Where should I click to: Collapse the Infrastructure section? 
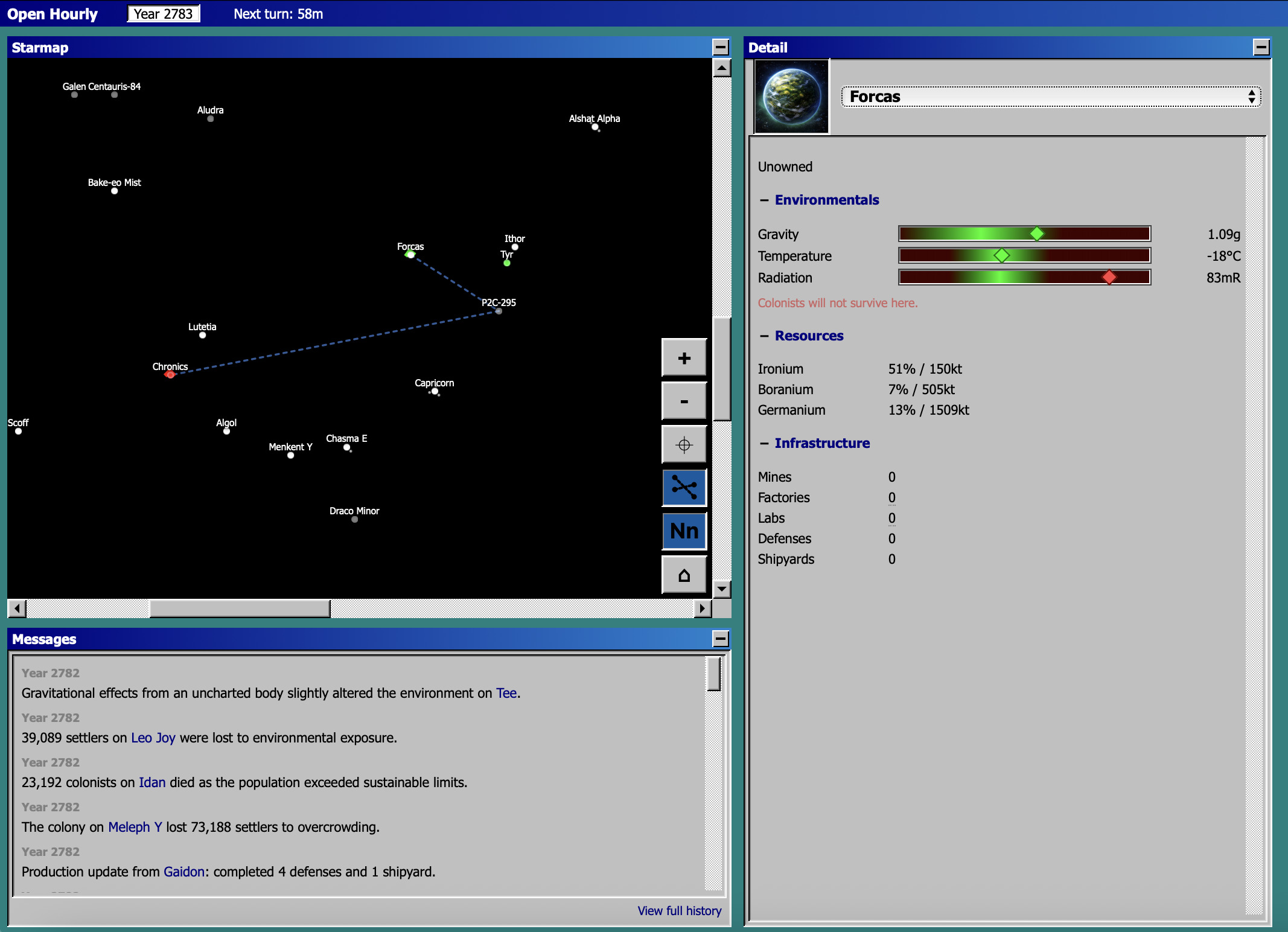[x=821, y=443]
